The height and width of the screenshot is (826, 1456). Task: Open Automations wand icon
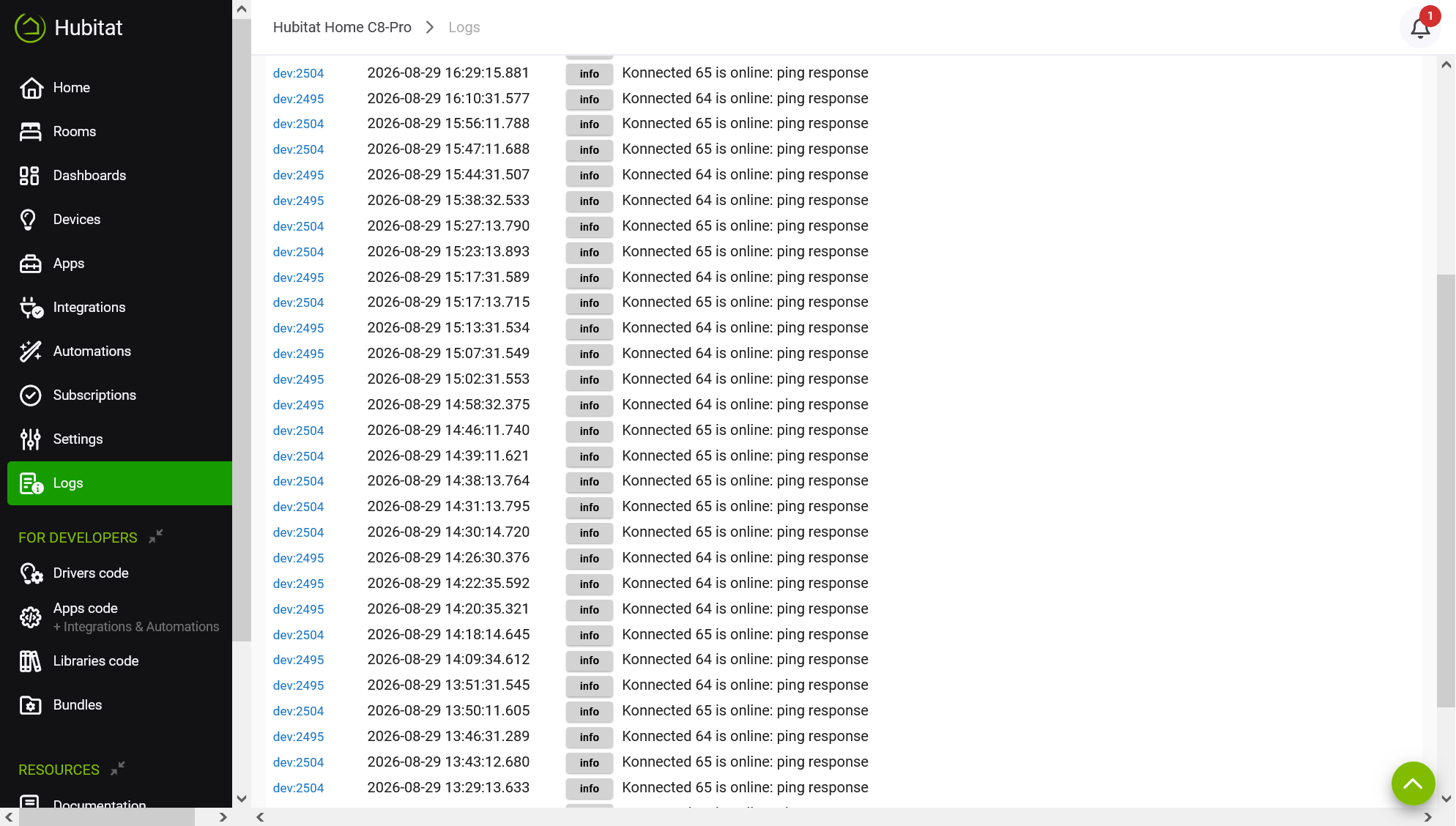click(30, 351)
